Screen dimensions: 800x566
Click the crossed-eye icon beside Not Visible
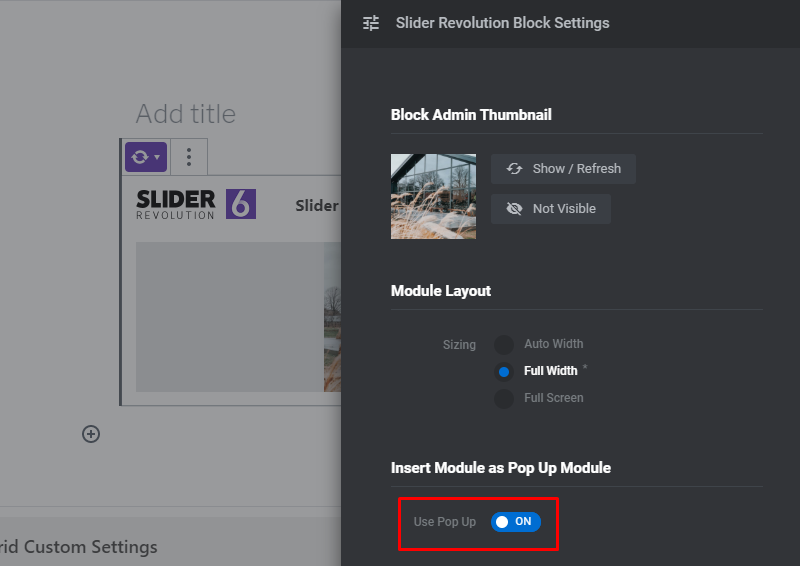point(514,209)
